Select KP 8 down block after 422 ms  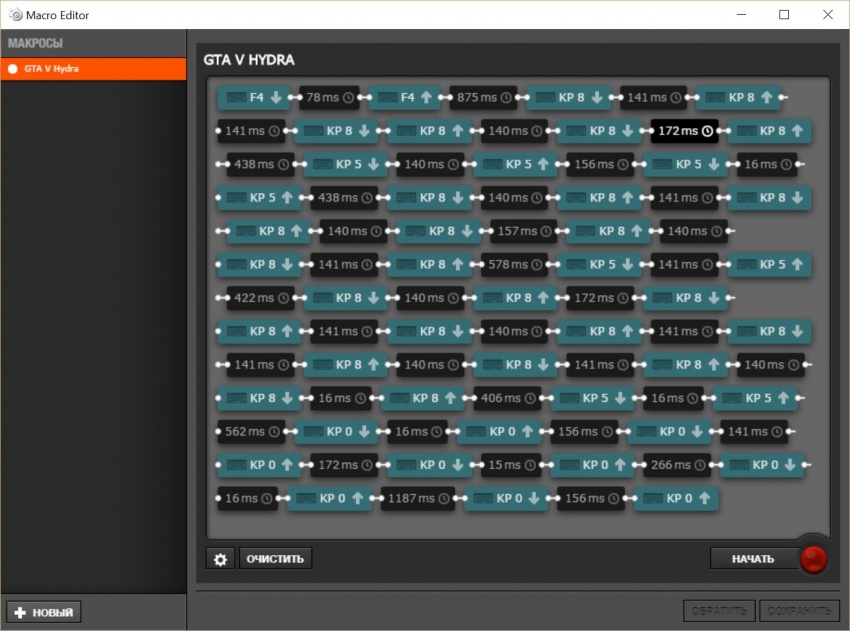pos(346,298)
